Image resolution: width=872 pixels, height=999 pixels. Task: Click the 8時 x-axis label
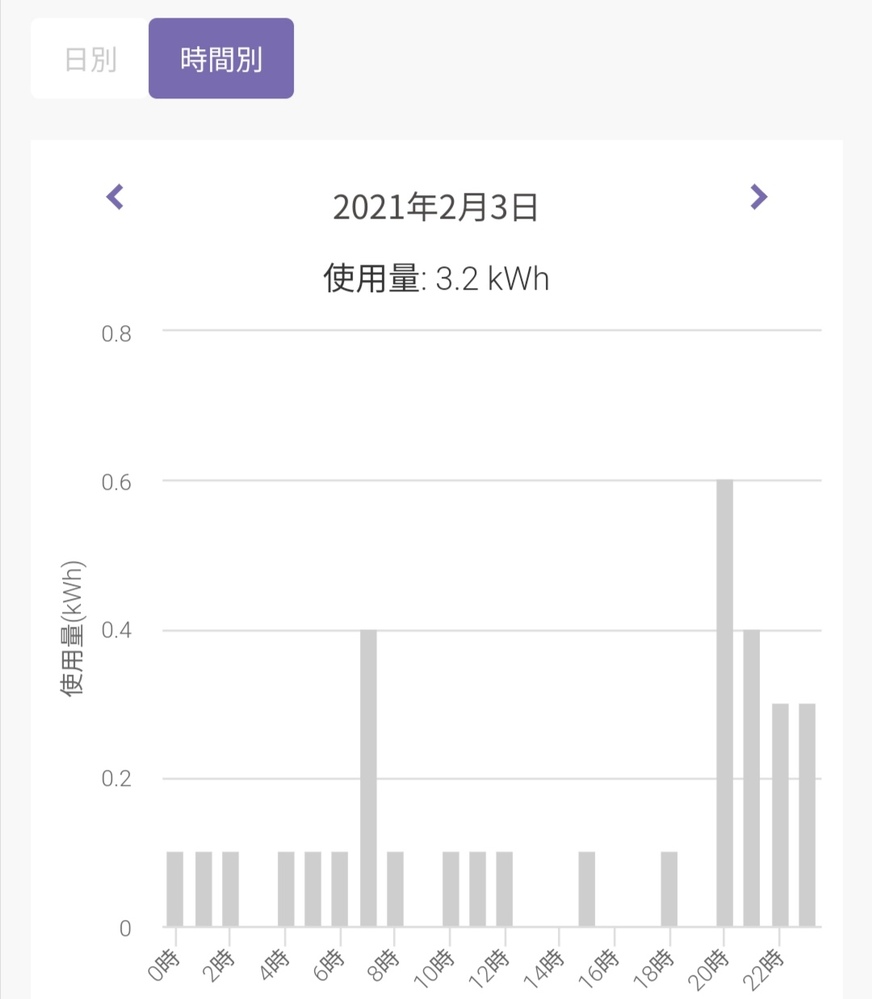point(383,965)
